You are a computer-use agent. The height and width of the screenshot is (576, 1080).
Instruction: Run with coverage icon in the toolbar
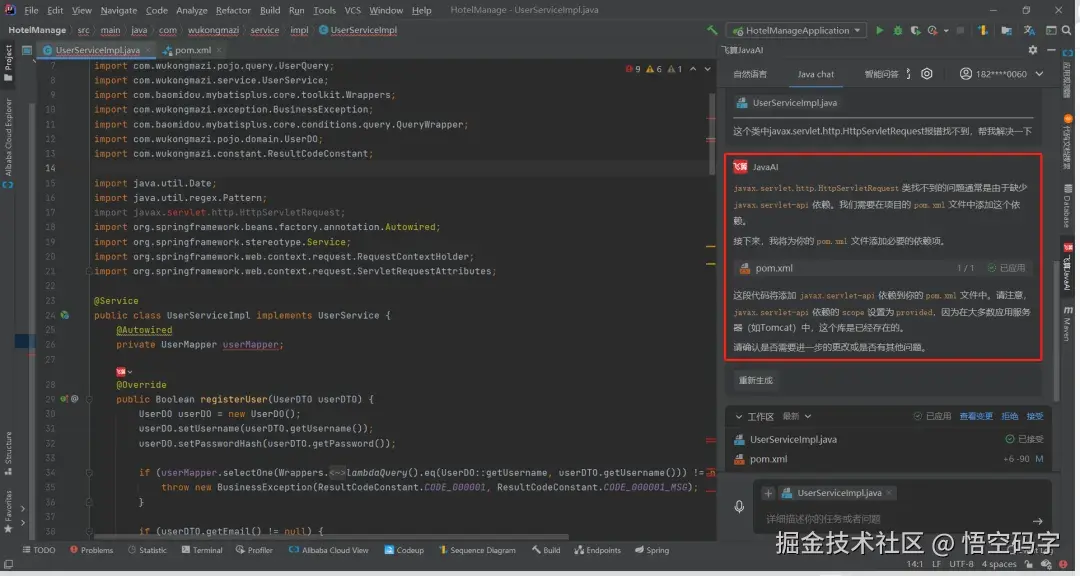(x=915, y=30)
